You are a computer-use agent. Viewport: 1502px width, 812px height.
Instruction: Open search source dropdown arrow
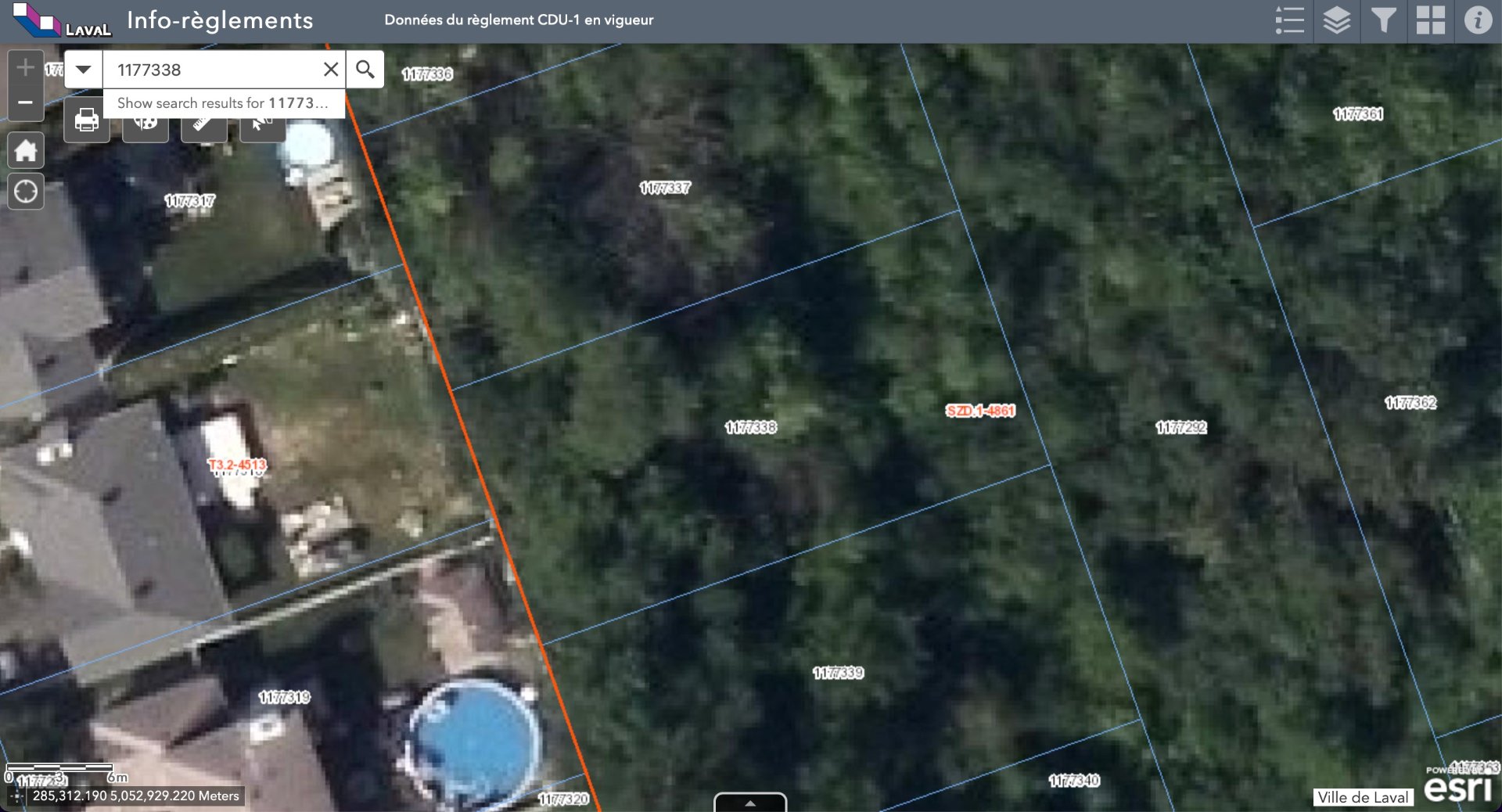tap(84, 70)
